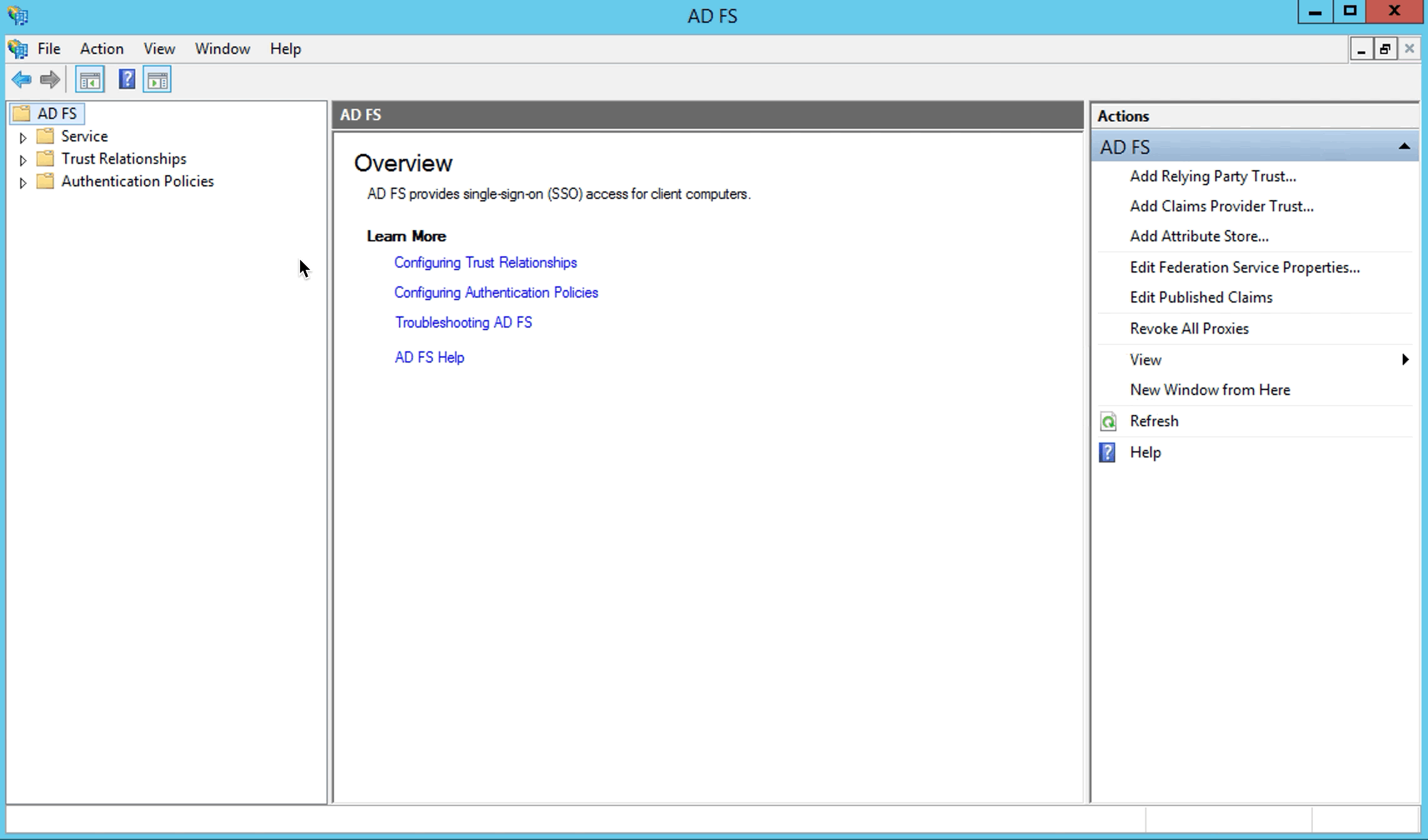
Task: Click Add Relying Party Trust action
Action: 1213,176
